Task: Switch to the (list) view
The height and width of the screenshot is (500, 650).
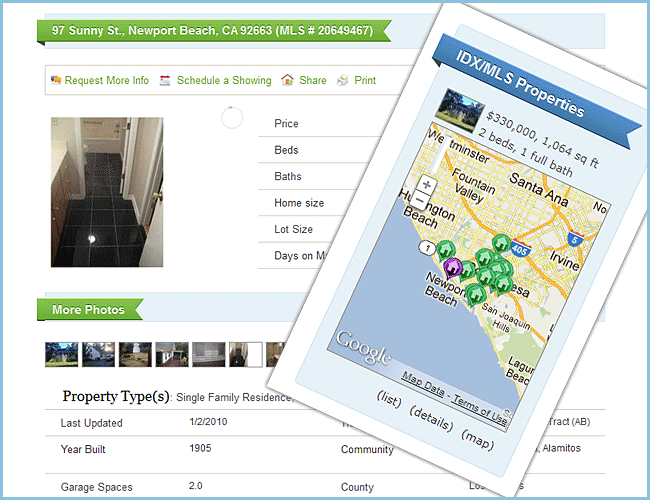Action: pyautogui.click(x=389, y=399)
